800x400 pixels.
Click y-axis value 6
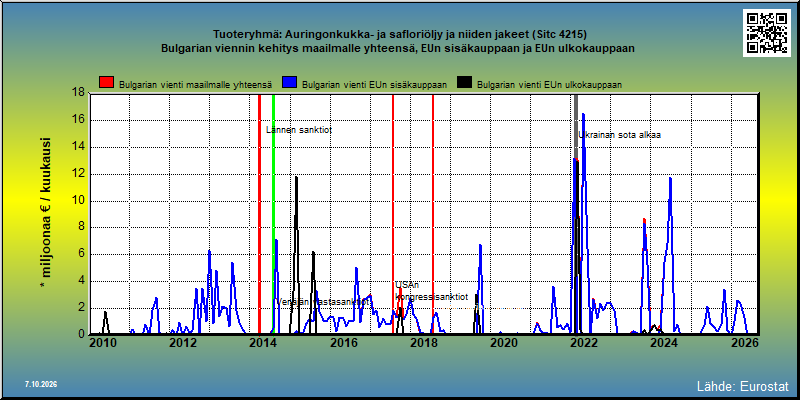click(x=82, y=254)
